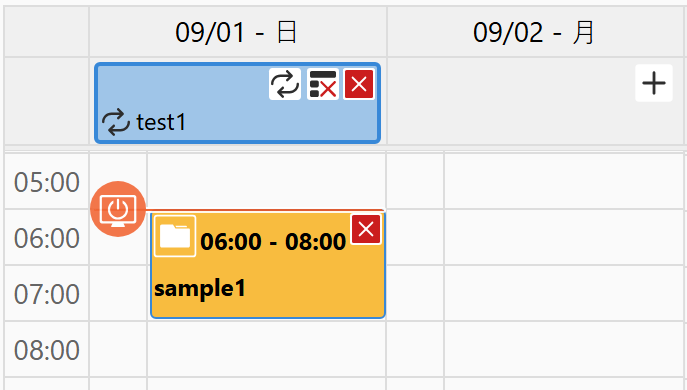Select the sample1 event title
This screenshot has height=390, width=687.
(200, 288)
